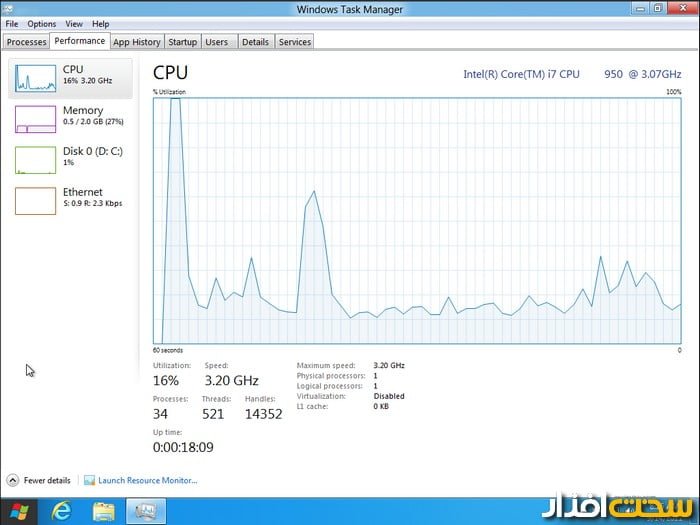The image size is (700, 525).
Task: Click the Resource Monitor icon
Action: pos(89,480)
